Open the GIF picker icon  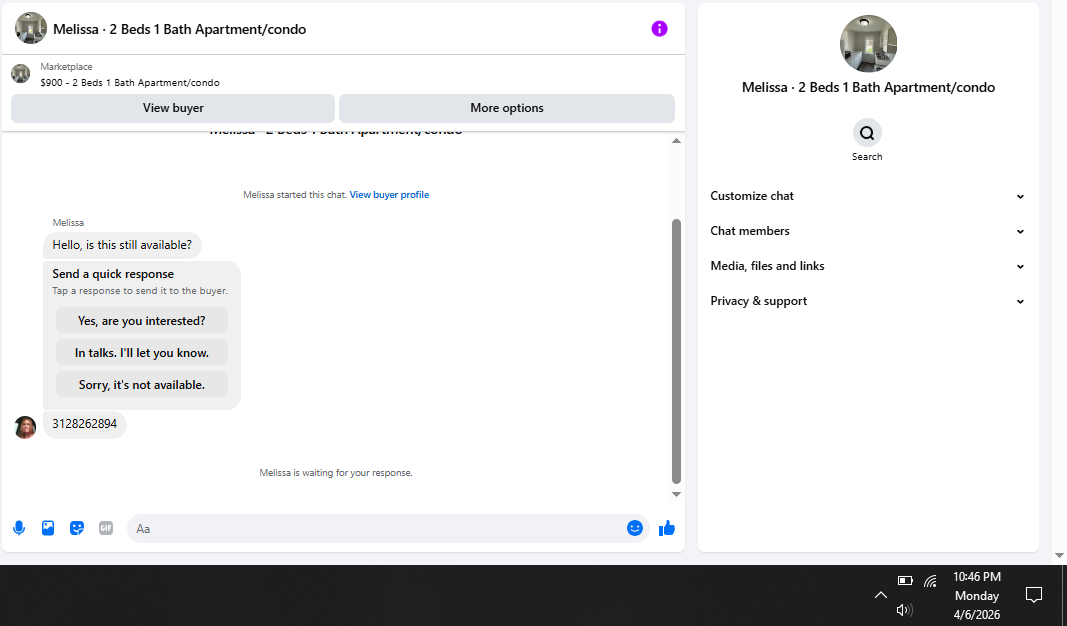[105, 528]
